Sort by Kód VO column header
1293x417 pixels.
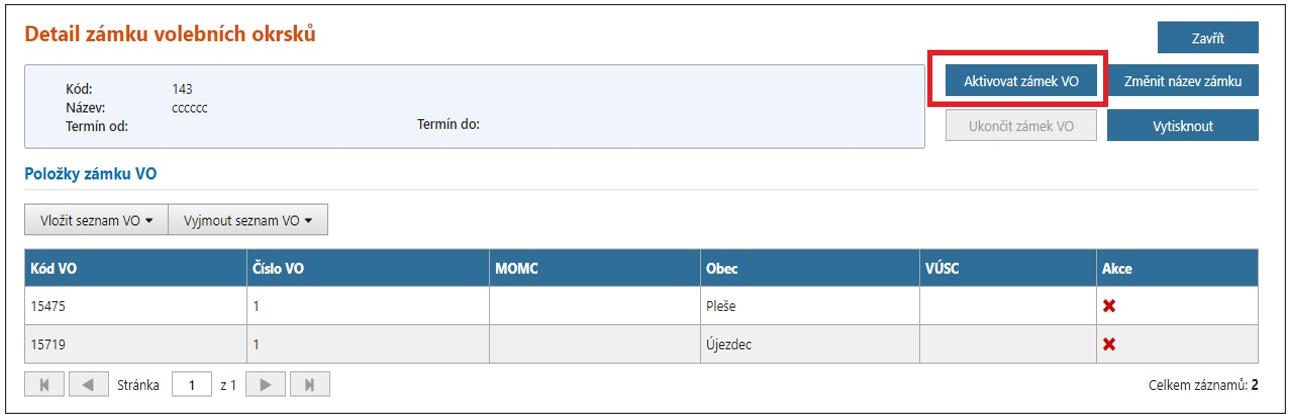tap(55, 269)
